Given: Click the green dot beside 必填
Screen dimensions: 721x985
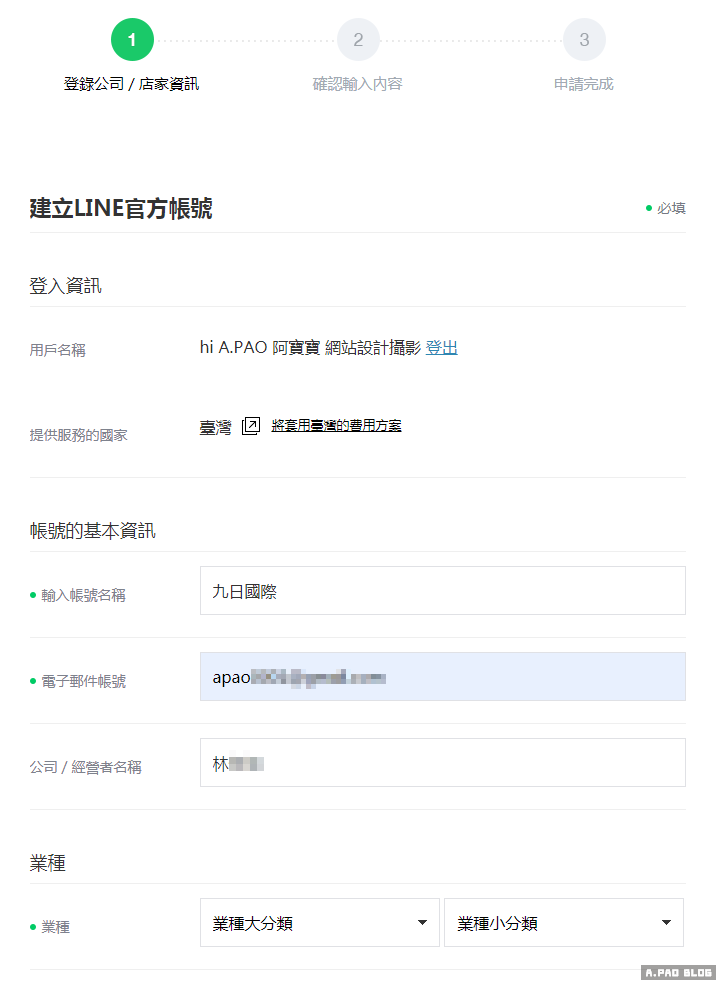Looking at the screenshot, I should [649, 208].
